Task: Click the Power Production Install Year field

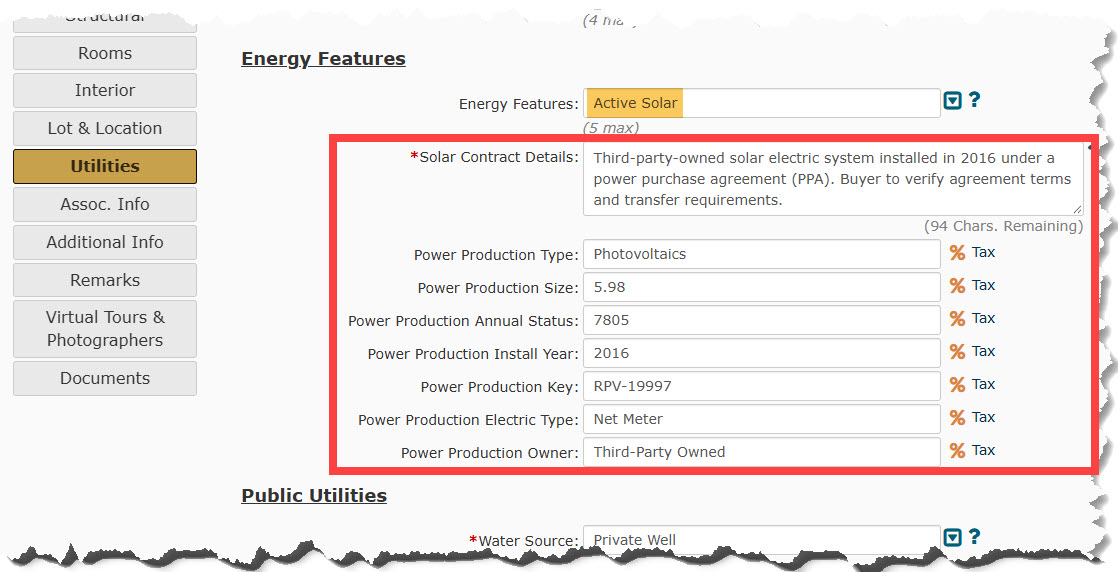Action: tap(761, 353)
